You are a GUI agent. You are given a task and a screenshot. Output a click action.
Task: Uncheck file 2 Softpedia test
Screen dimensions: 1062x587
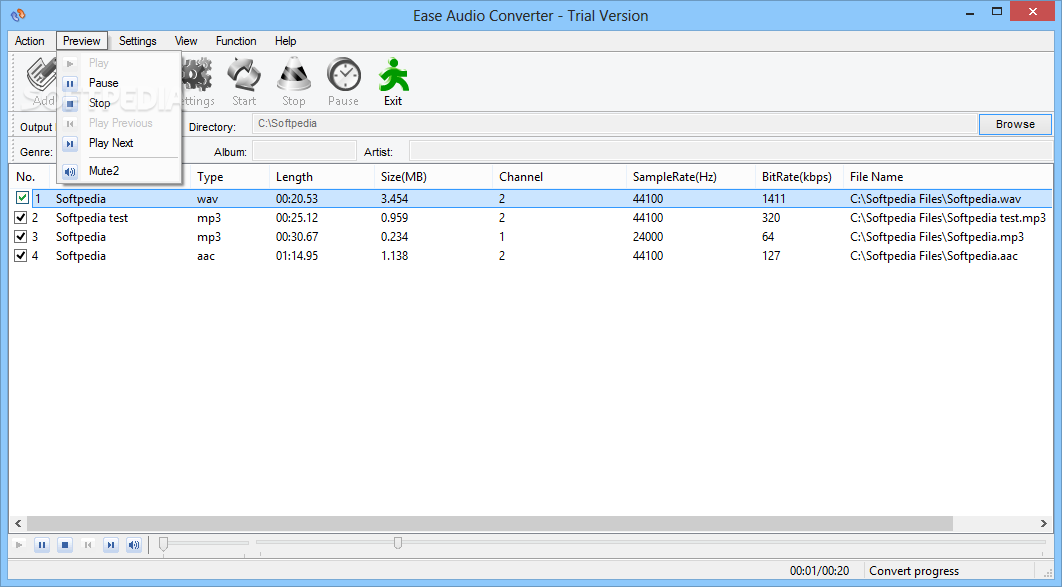coord(20,217)
